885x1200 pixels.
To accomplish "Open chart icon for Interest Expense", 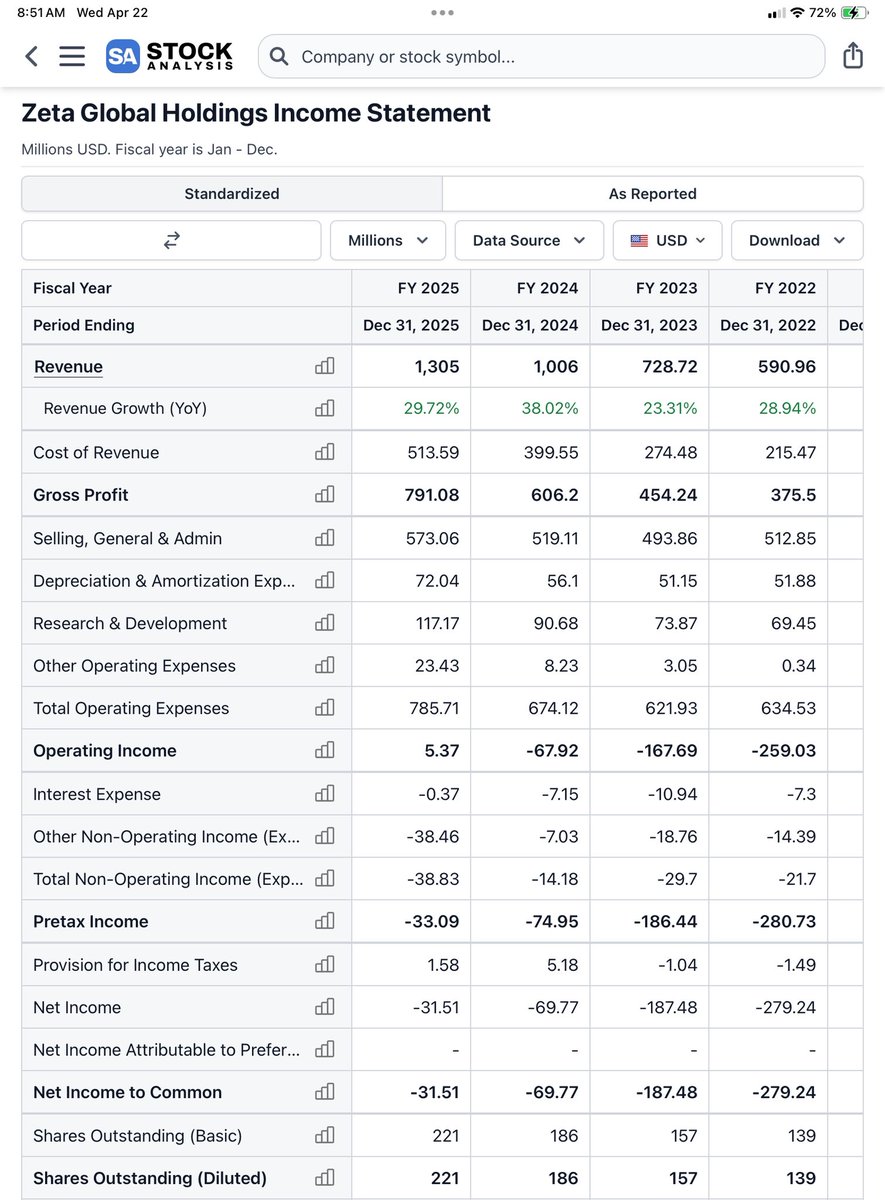I will [324, 794].
